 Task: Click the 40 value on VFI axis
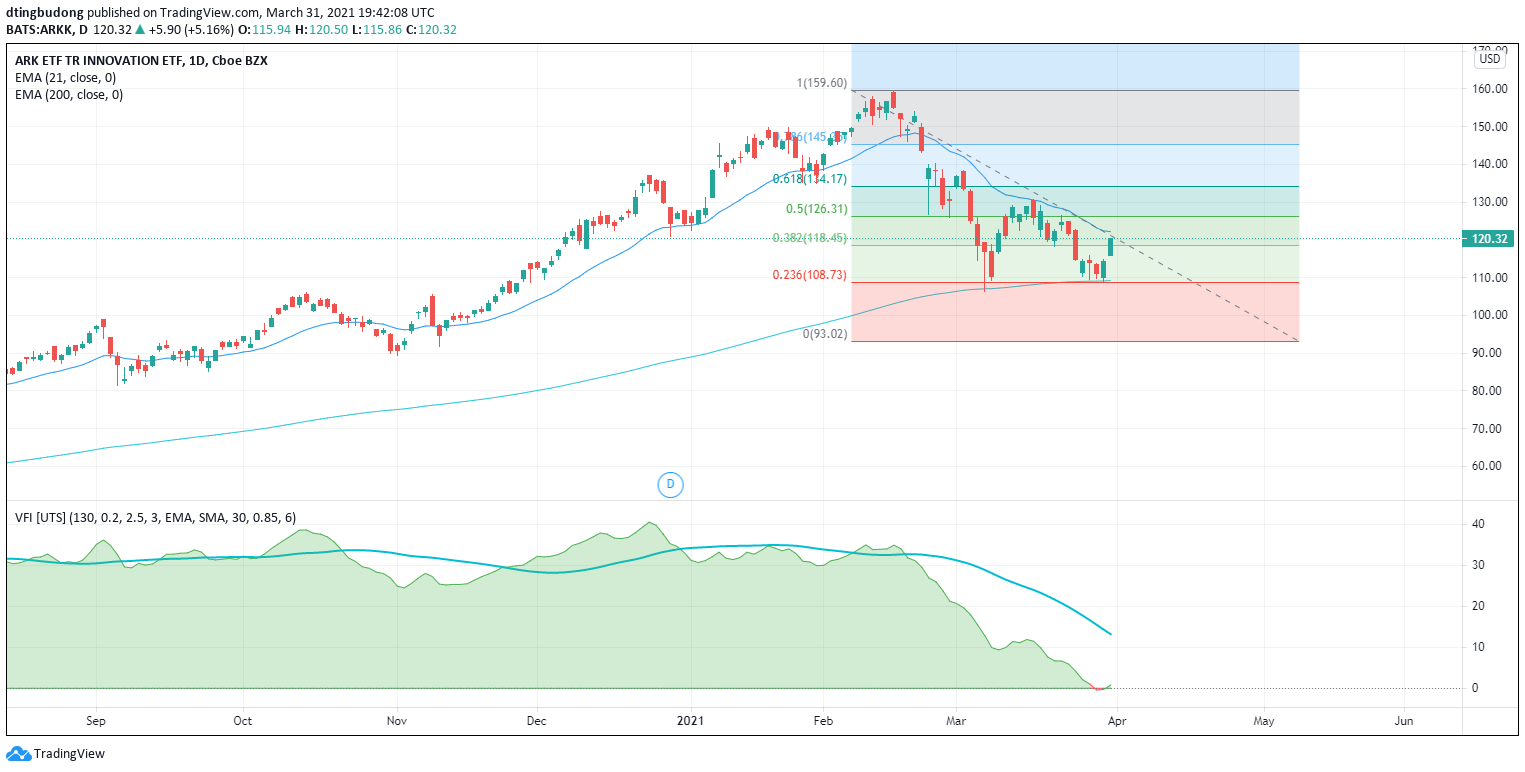pos(1477,524)
